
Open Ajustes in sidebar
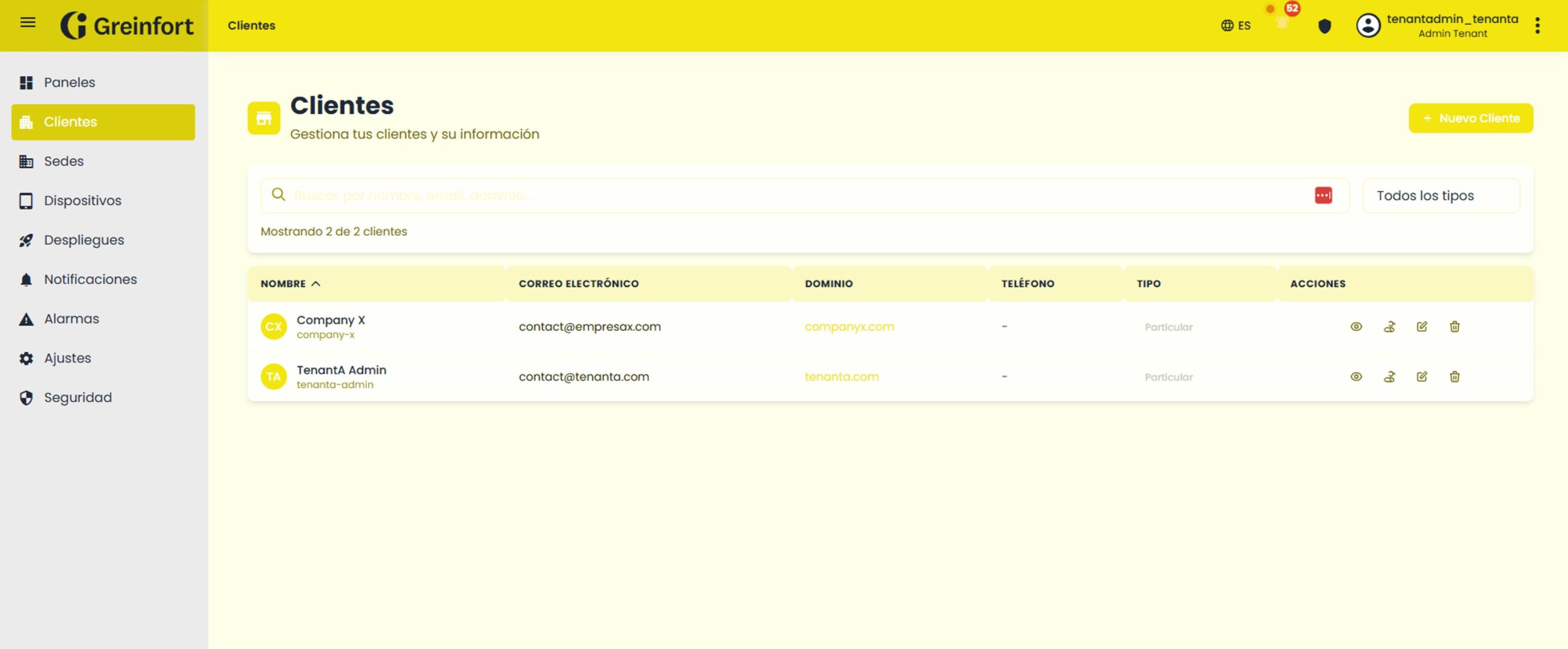point(103,358)
